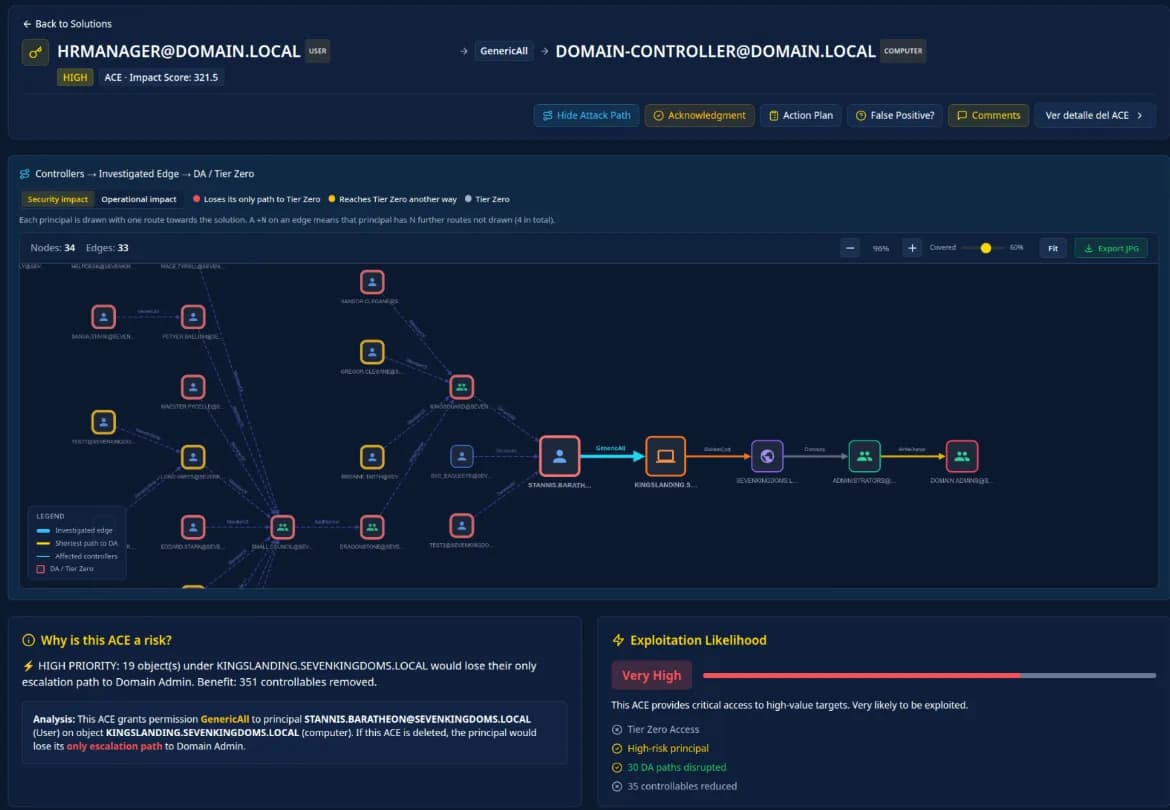
Task: Adjust the Covered slider handle
Action: [x=986, y=248]
